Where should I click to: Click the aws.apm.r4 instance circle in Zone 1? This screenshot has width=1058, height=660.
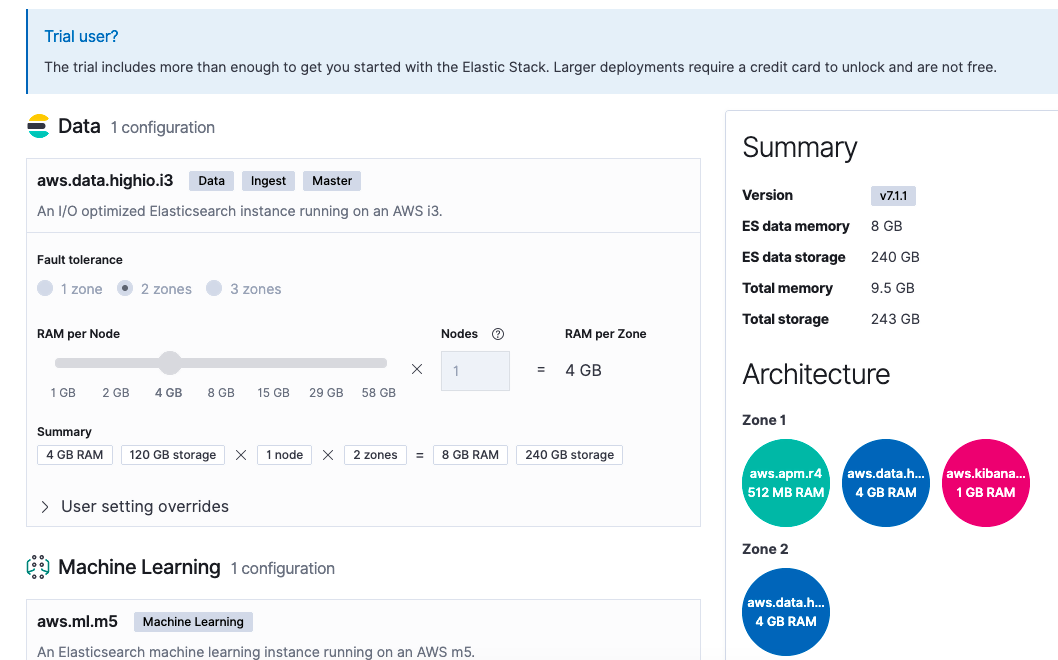[x=786, y=483]
